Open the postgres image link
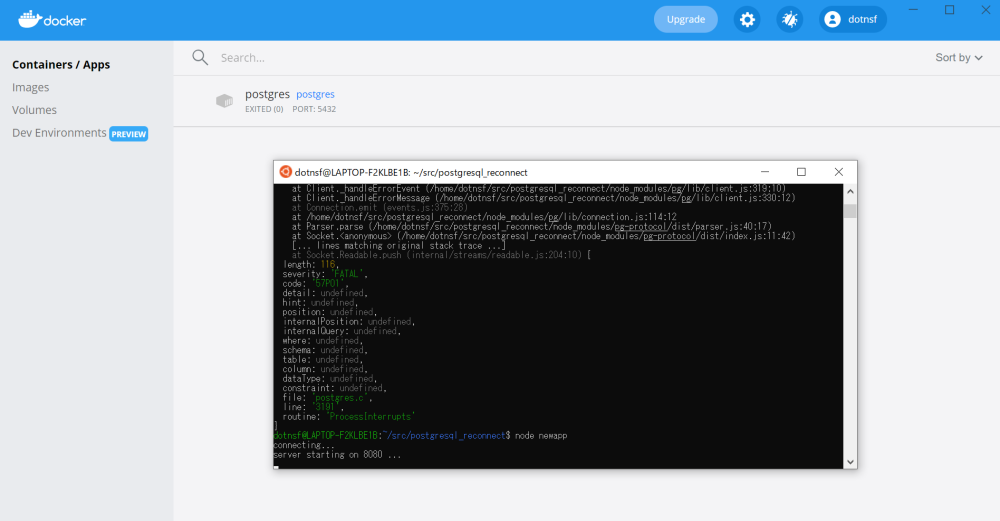 pos(315,94)
